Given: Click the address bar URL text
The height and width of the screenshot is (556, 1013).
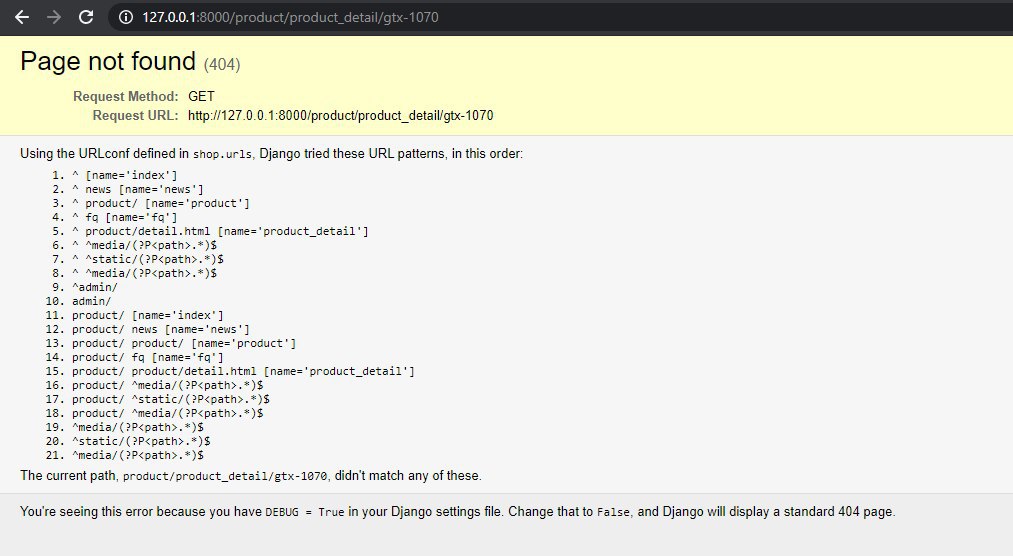Looking at the screenshot, I should tap(290, 17).
